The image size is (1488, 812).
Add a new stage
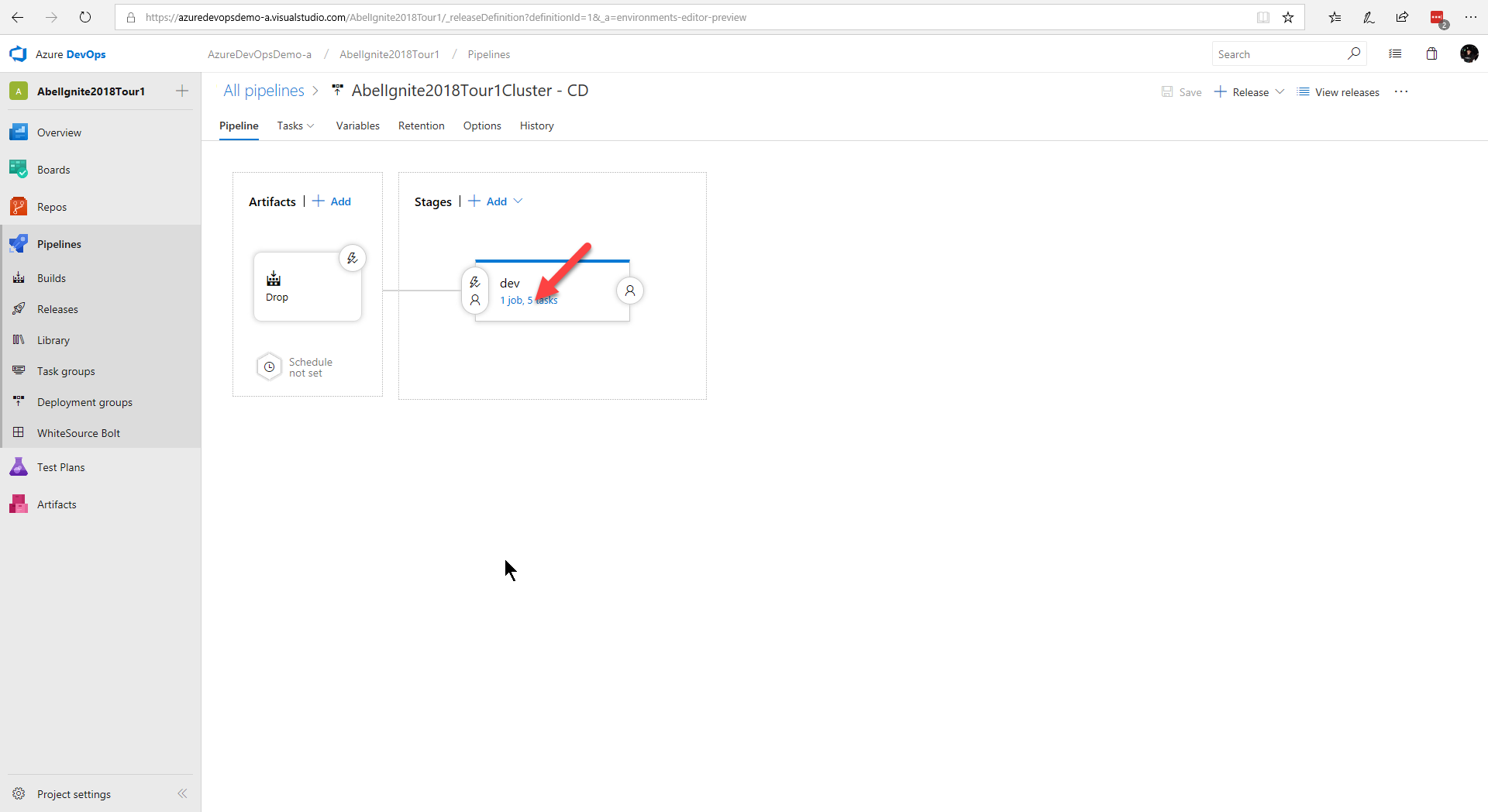(x=488, y=201)
